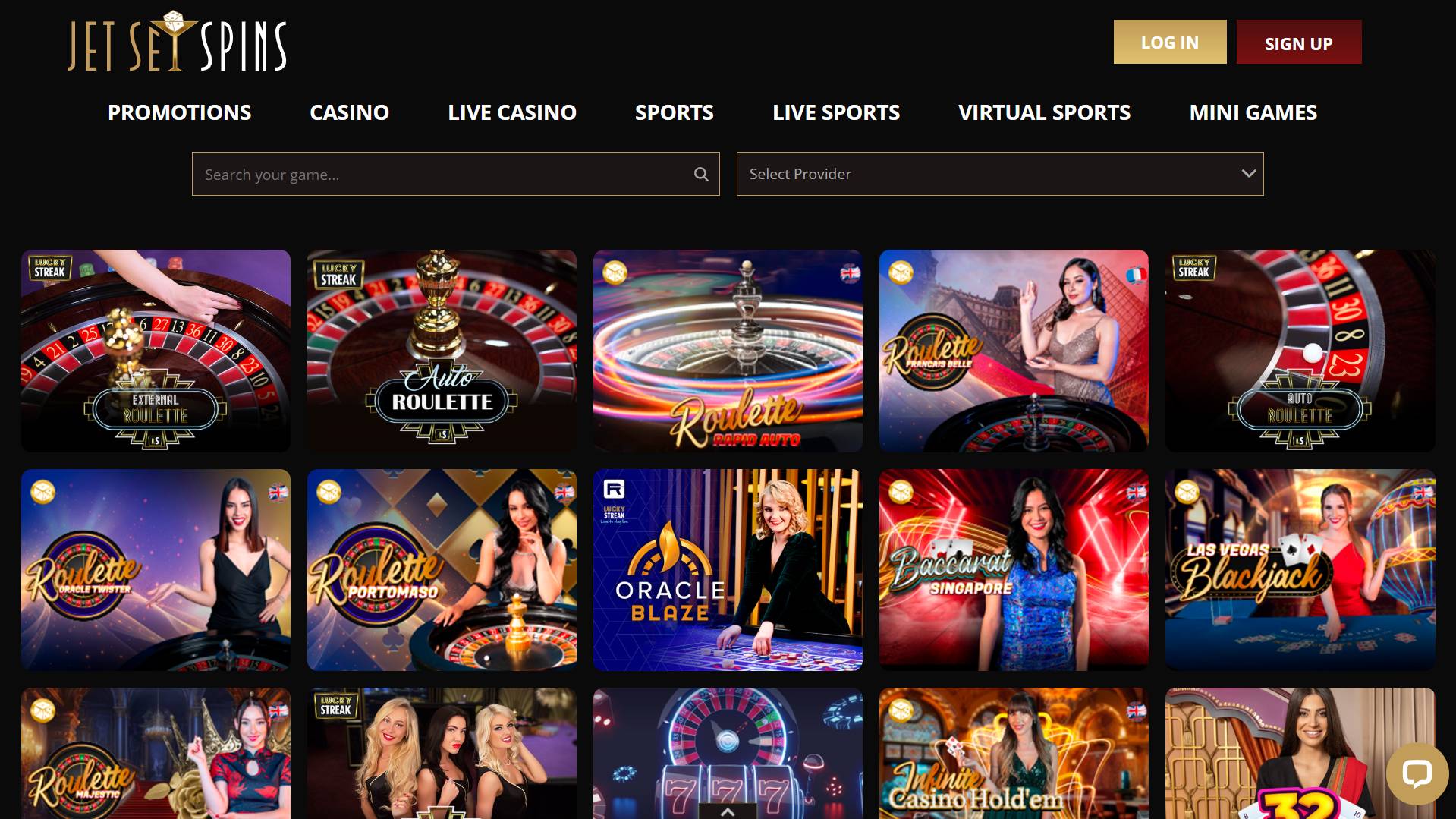Open the Las Vegas Blackjack game thumbnail
Viewport: 1456px width, 819px height.
click(x=1300, y=569)
